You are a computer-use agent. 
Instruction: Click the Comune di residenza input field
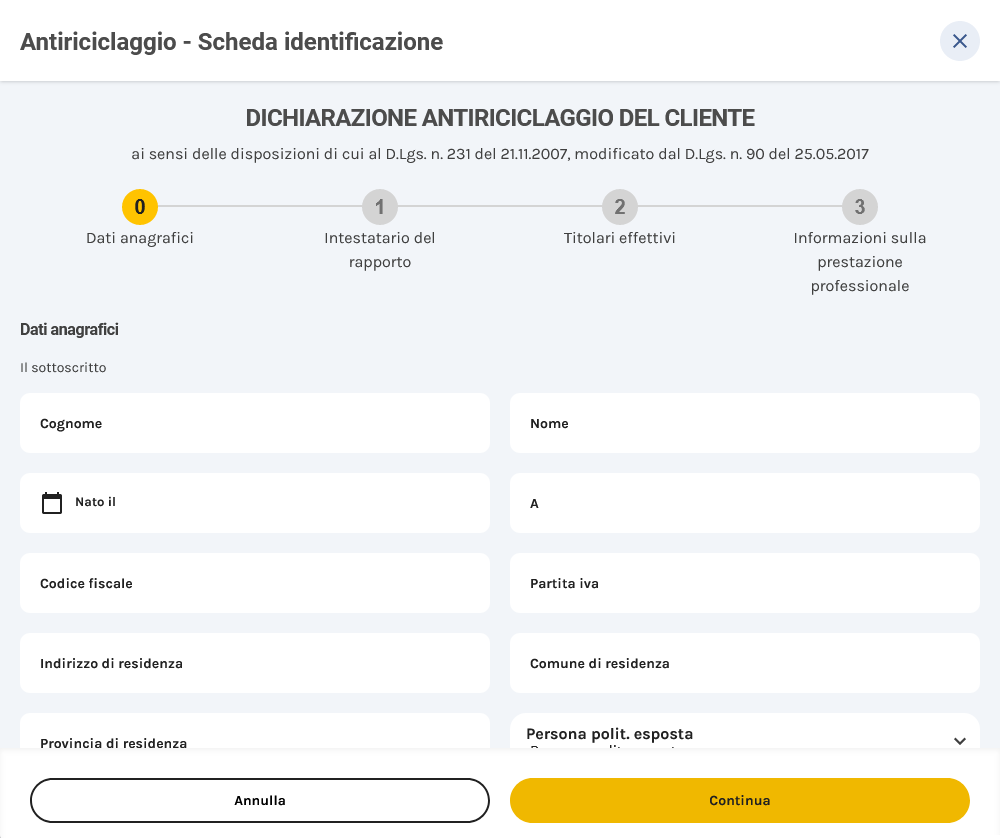point(745,663)
